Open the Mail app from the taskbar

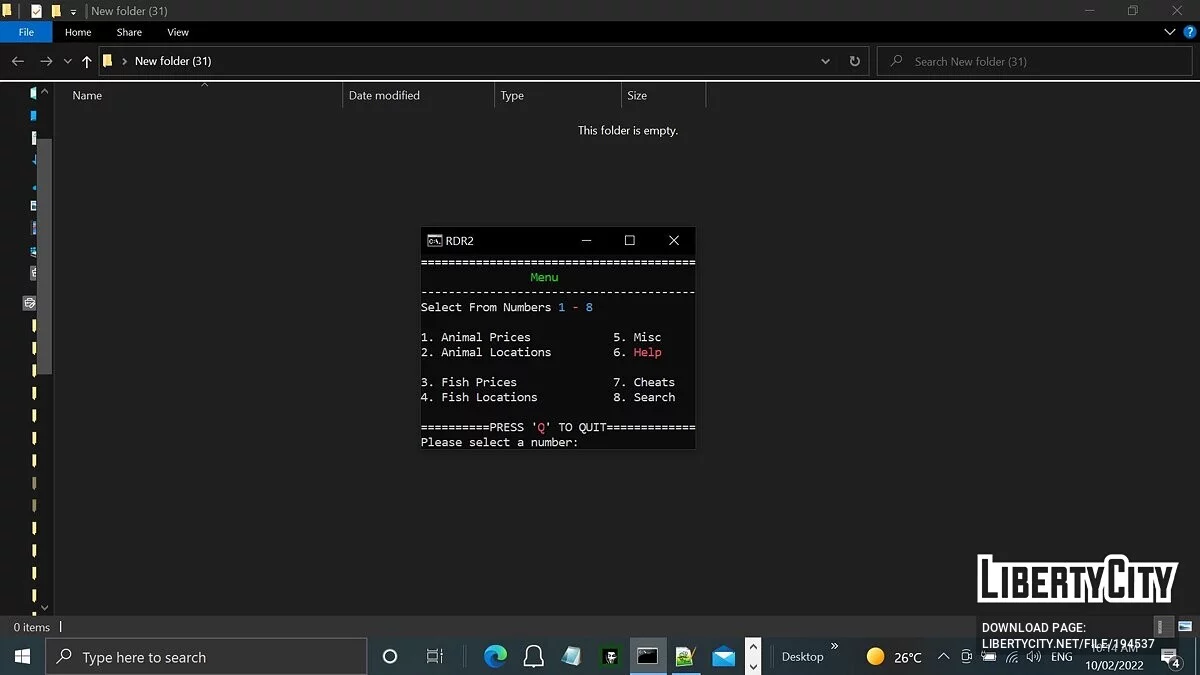click(x=724, y=656)
